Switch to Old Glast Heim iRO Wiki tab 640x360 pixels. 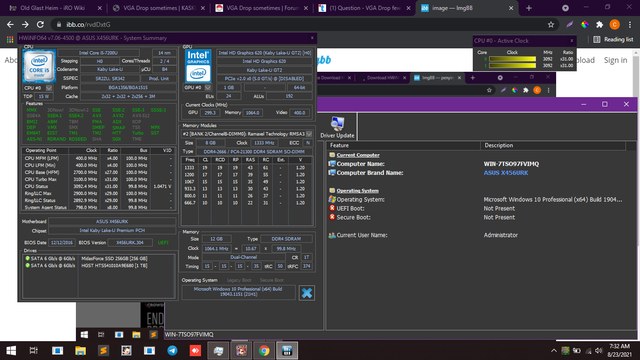click(x=53, y=8)
